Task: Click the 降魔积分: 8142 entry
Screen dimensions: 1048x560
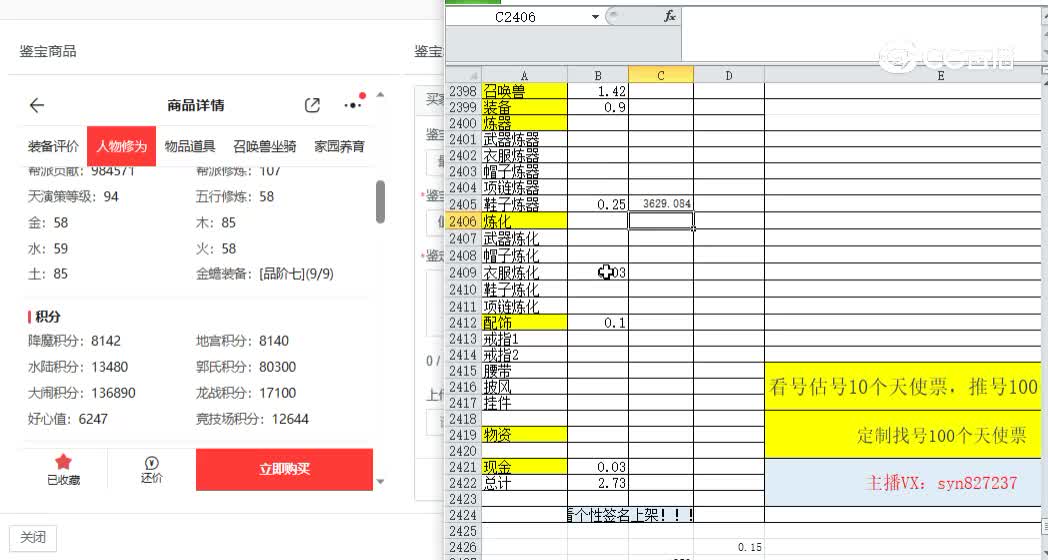Action: [74, 341]
